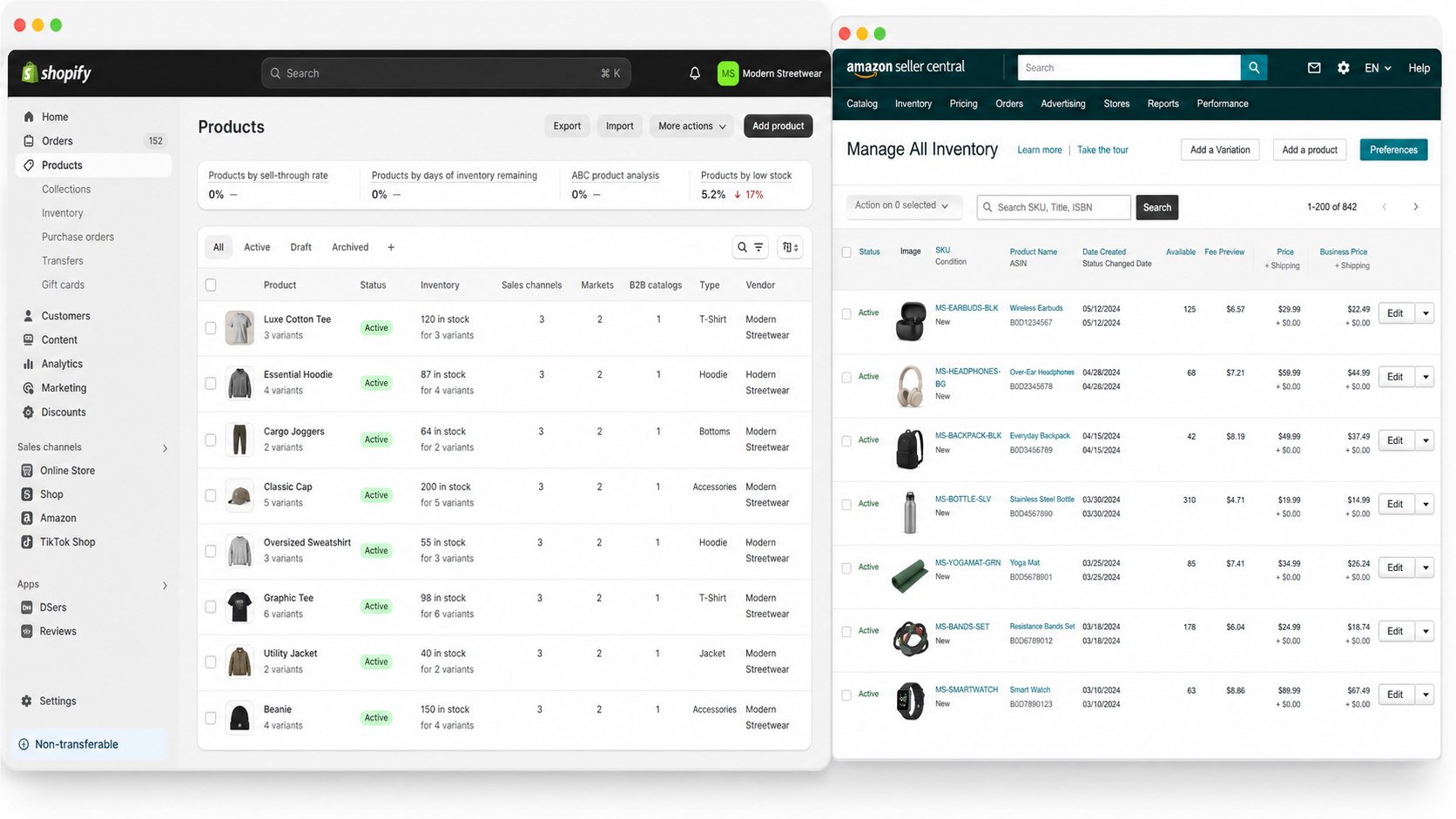Open the Learn more link

(x=1040, y=150)
